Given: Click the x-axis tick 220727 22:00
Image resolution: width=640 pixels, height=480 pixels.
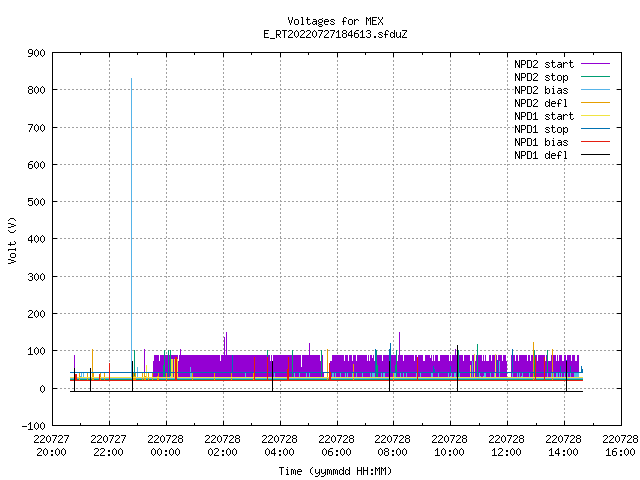Looking at the screenshot, I should click(109, 445).
